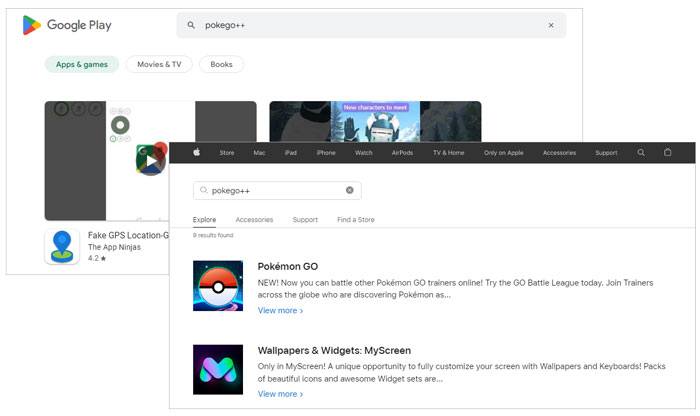Open the AirPods menu item
Screen dimensions: 700x416
pyautogui.click(x=402, y=153)
